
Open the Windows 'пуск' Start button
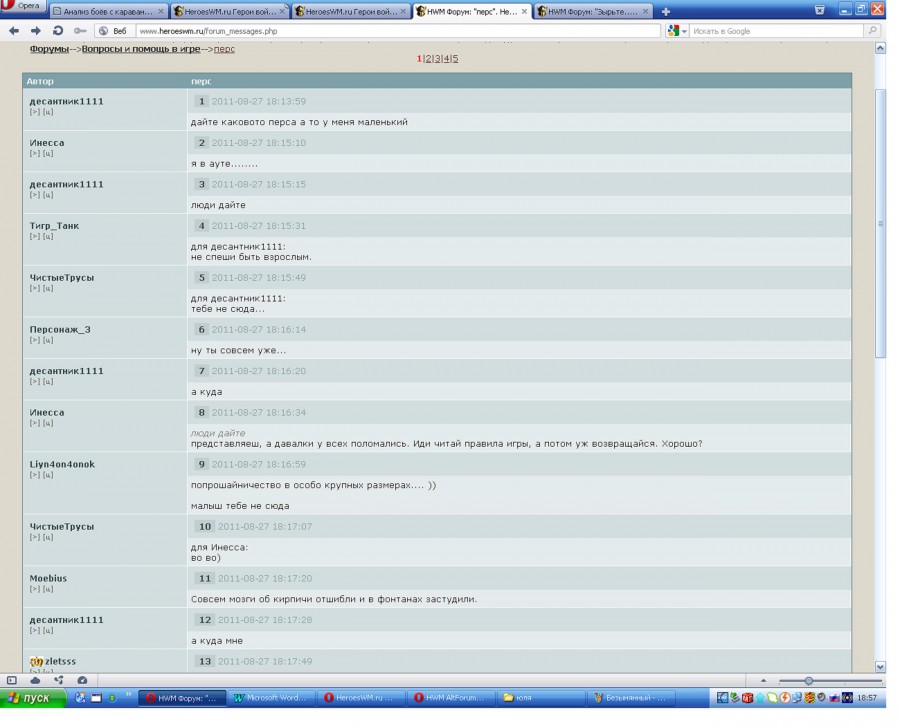(31, 697)
